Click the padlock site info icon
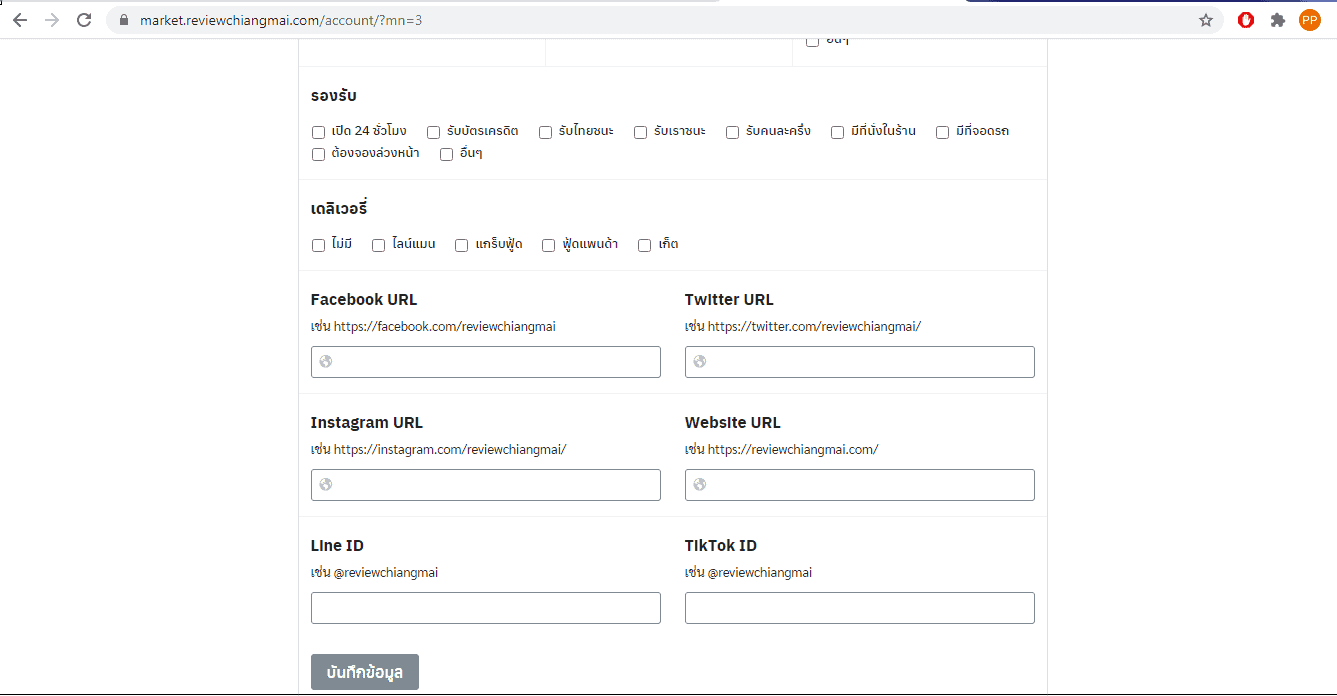Screen dimensions: 1337x696 (124, 20)
